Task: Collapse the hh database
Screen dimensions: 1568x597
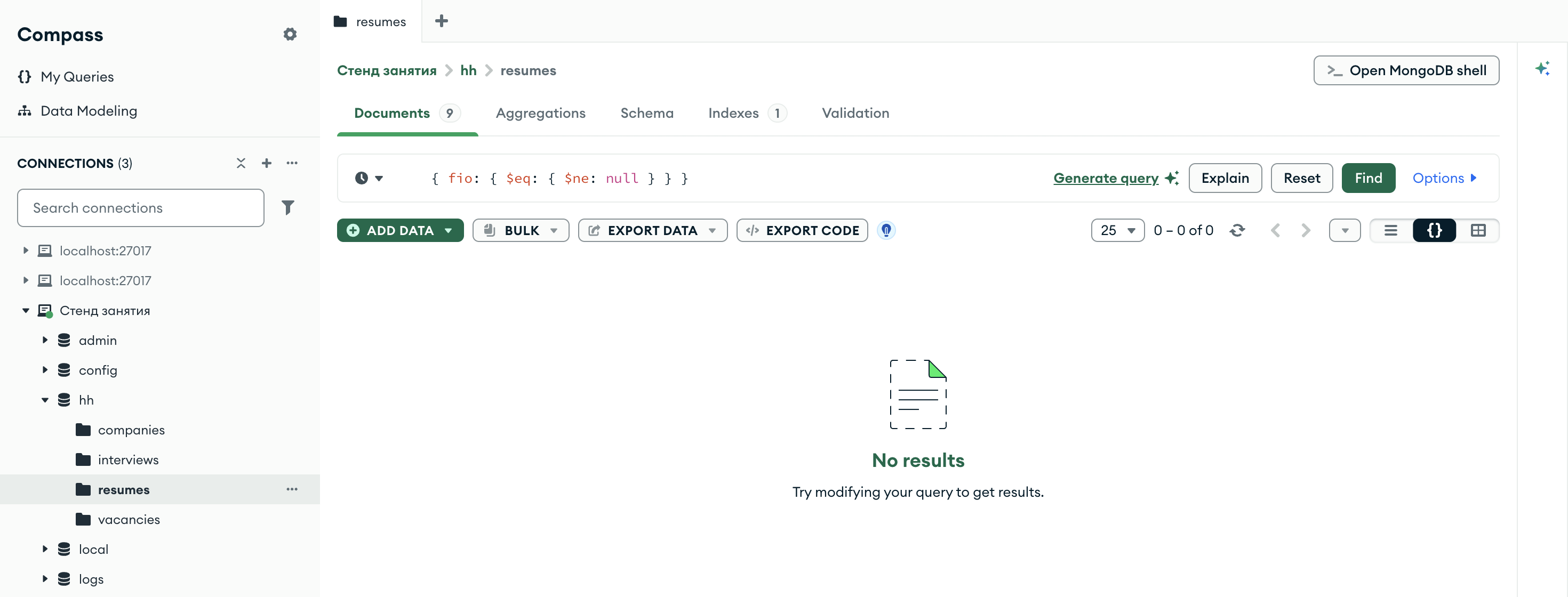Action: [x=45, y=400]
